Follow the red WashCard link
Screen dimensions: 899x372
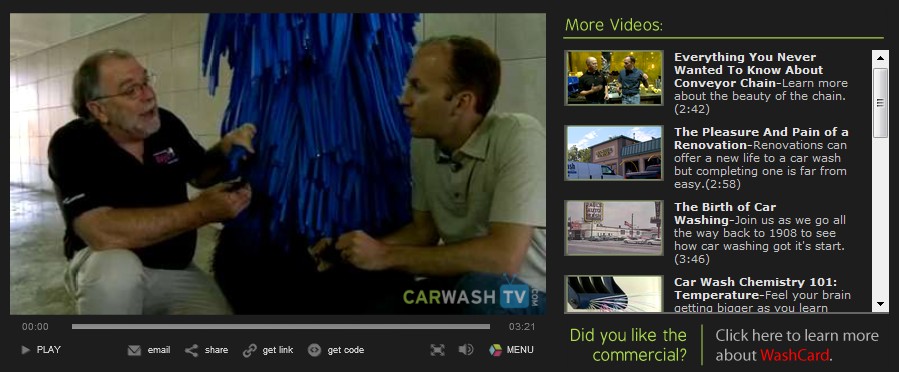coord(794,355)
